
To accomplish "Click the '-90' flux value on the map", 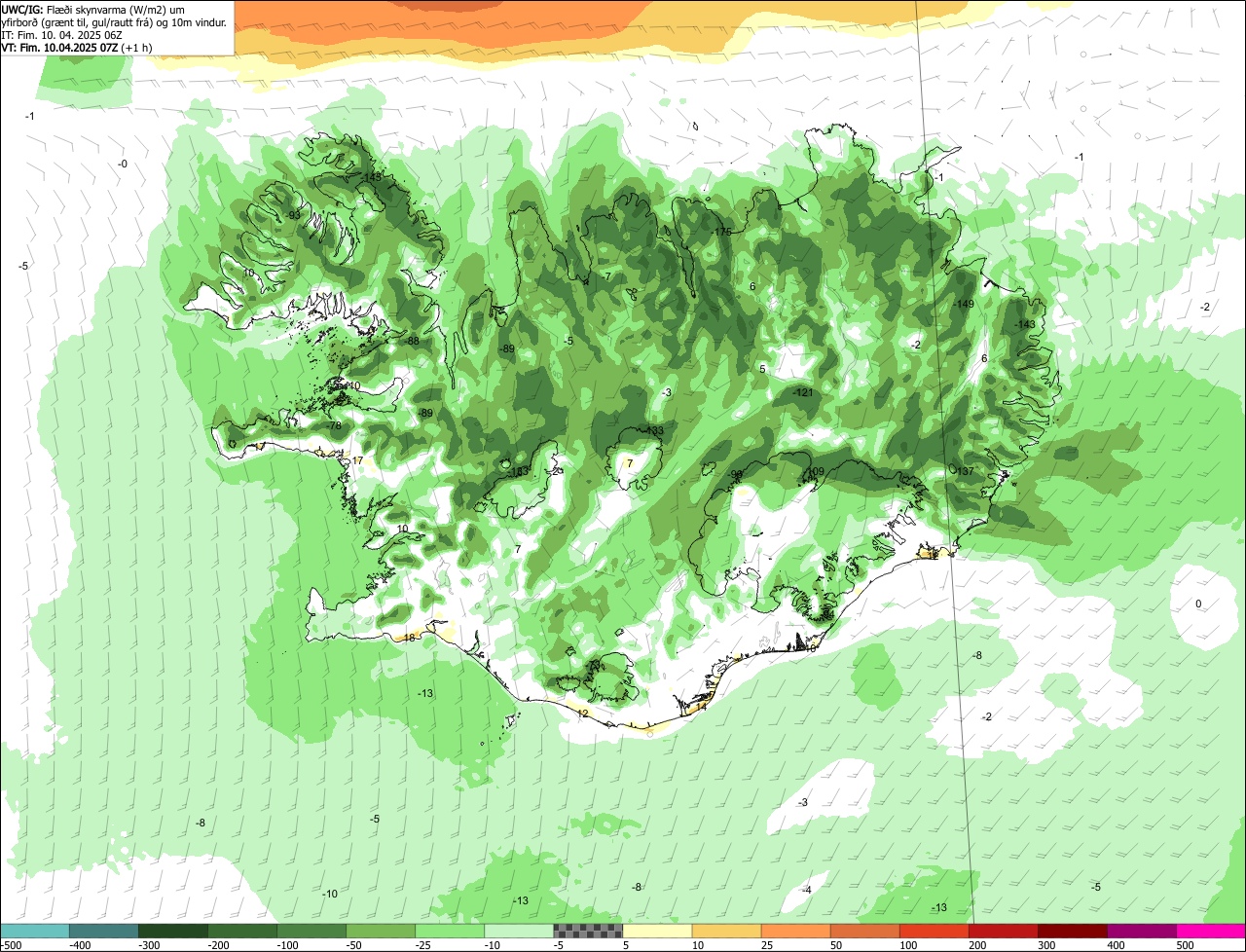I will click(x=736, y=474).
